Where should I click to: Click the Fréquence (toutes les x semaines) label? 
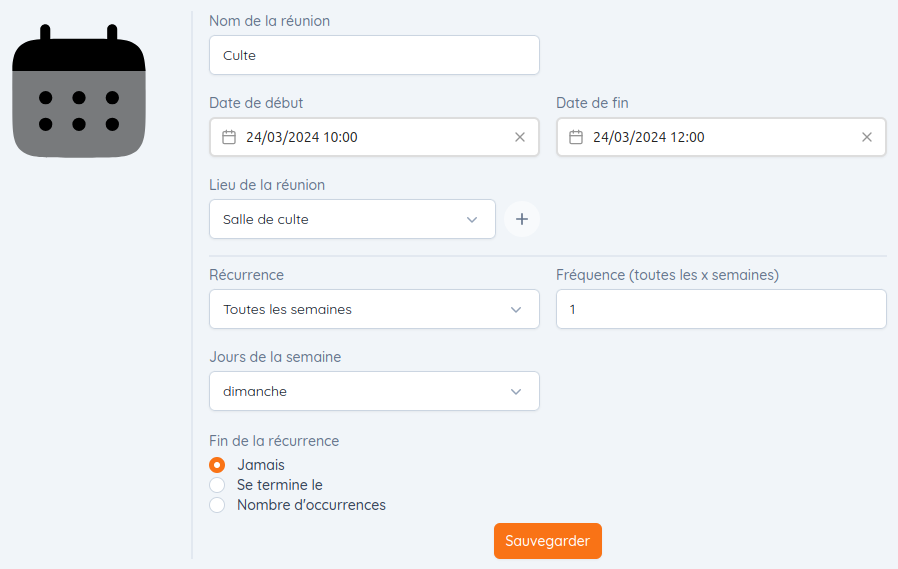(x=668, y=275)
